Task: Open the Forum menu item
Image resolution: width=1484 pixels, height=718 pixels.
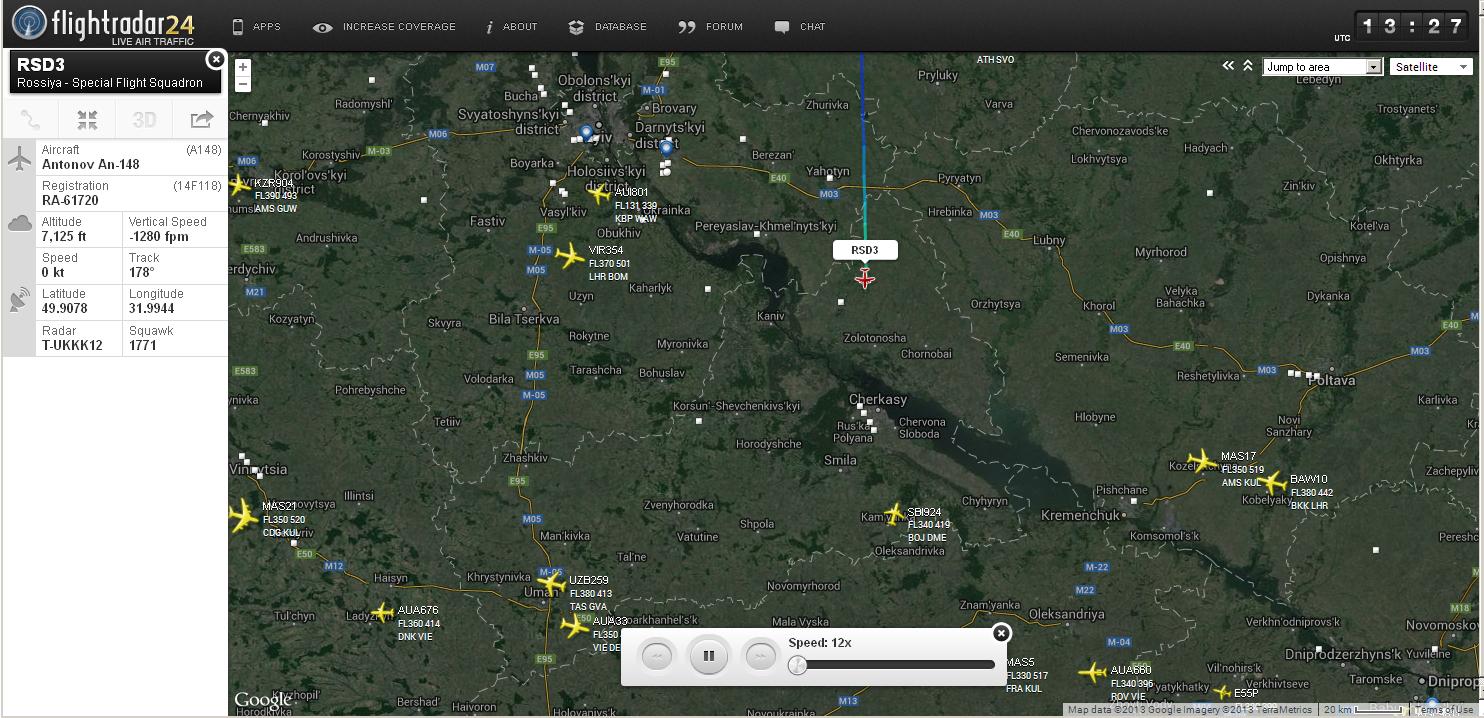Action: (711, 27)
